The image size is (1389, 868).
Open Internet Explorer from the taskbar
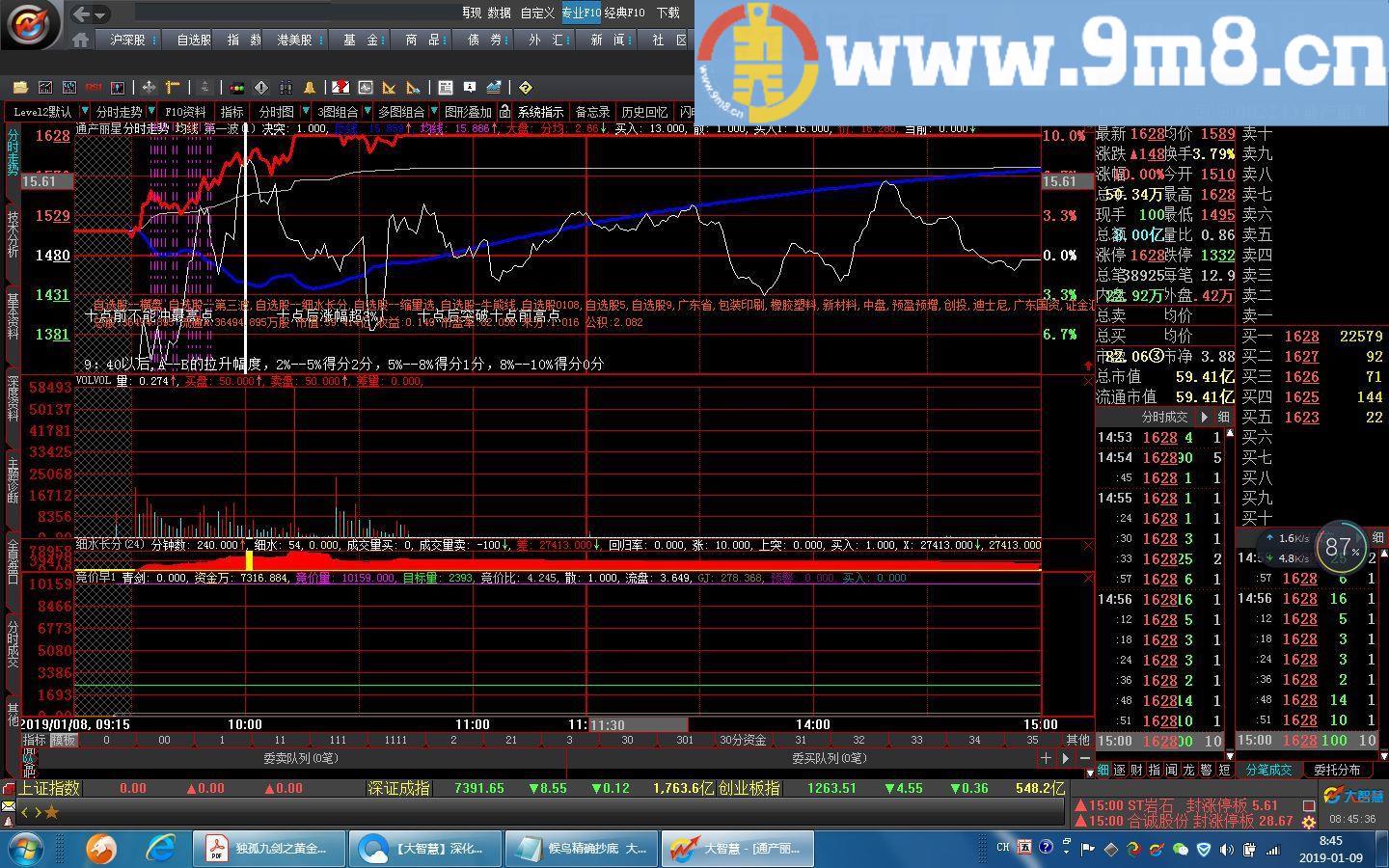pos(160,849)
